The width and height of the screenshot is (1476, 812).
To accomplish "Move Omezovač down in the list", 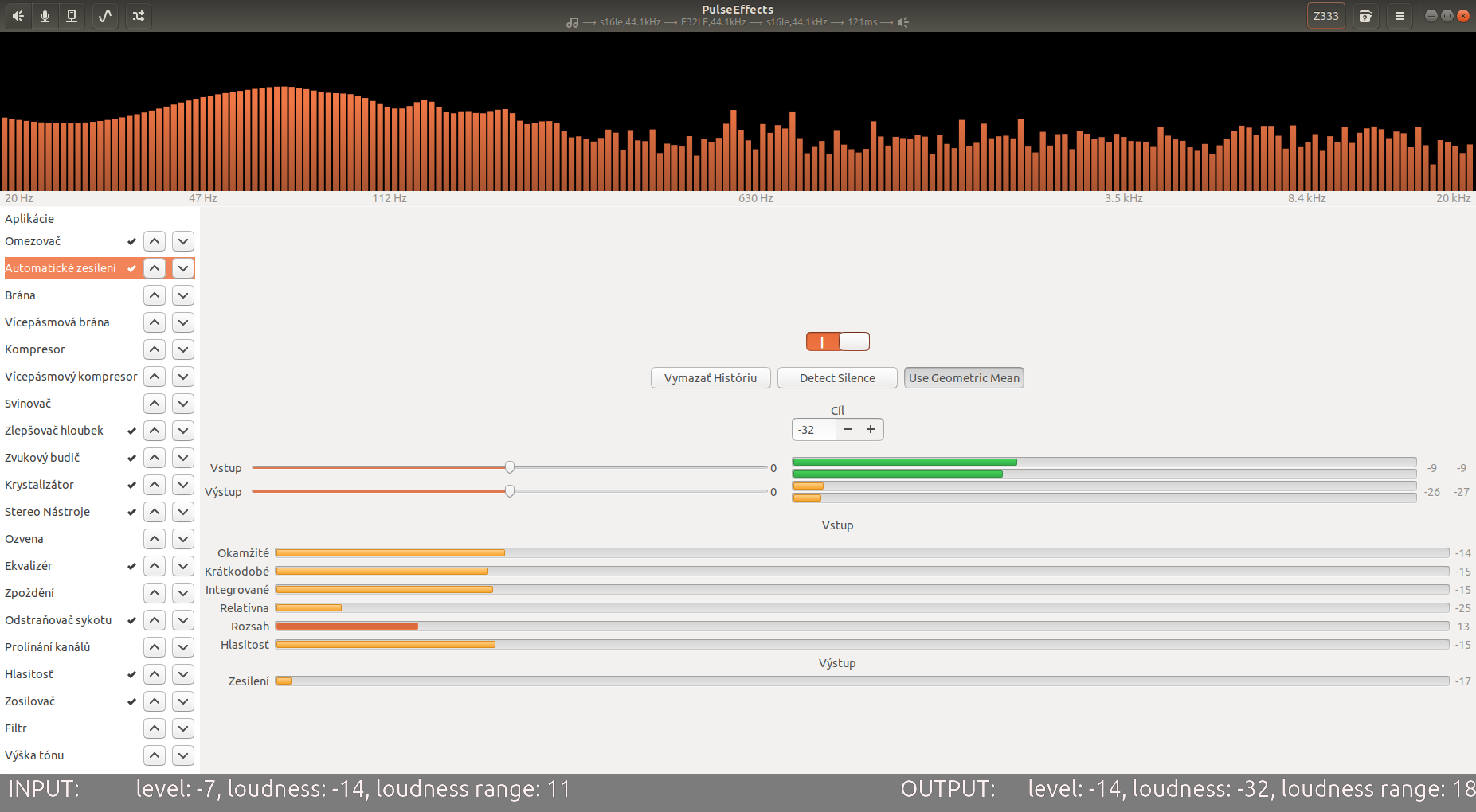I will pyautogui.click(x=183, y=241).
